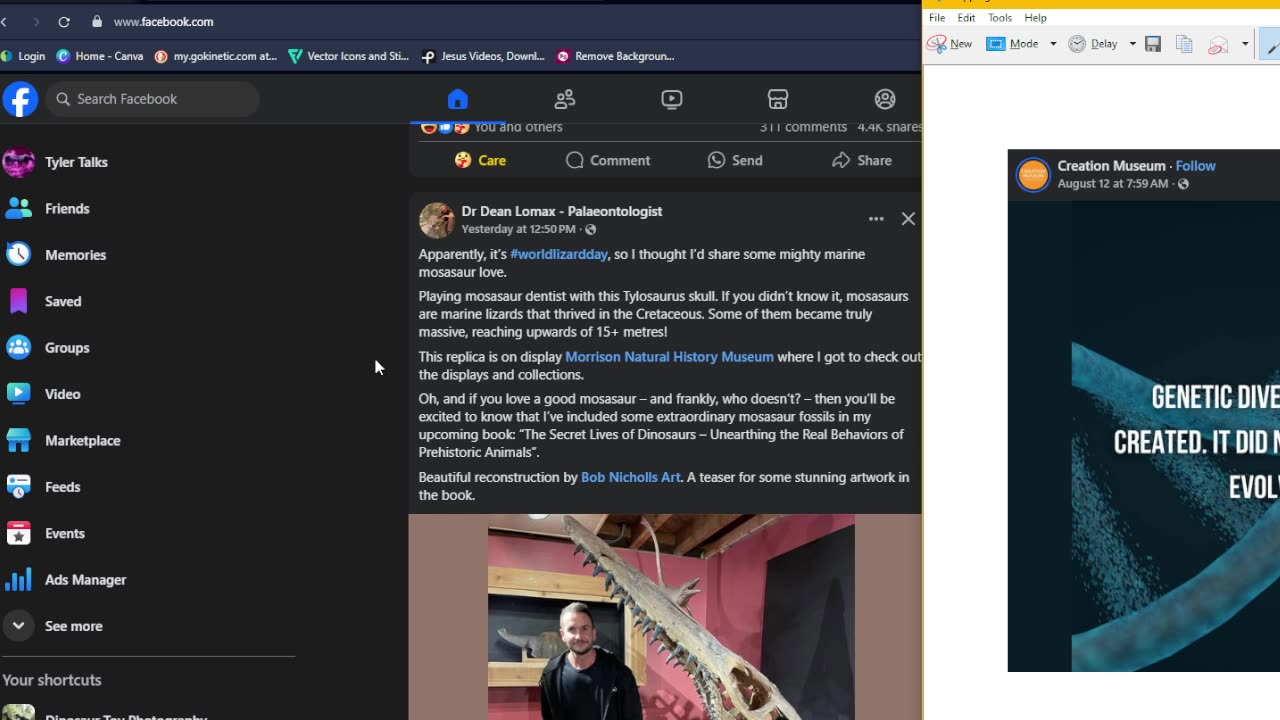Open the Friends tab icon in top bar
The height and width of the screenshot is (720, 1280).
pyautogui.click(x=565, y=99)
